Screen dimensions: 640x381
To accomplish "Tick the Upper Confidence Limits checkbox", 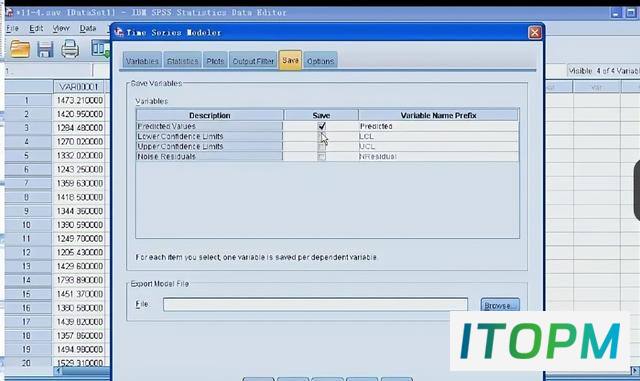I will point(322,146).
